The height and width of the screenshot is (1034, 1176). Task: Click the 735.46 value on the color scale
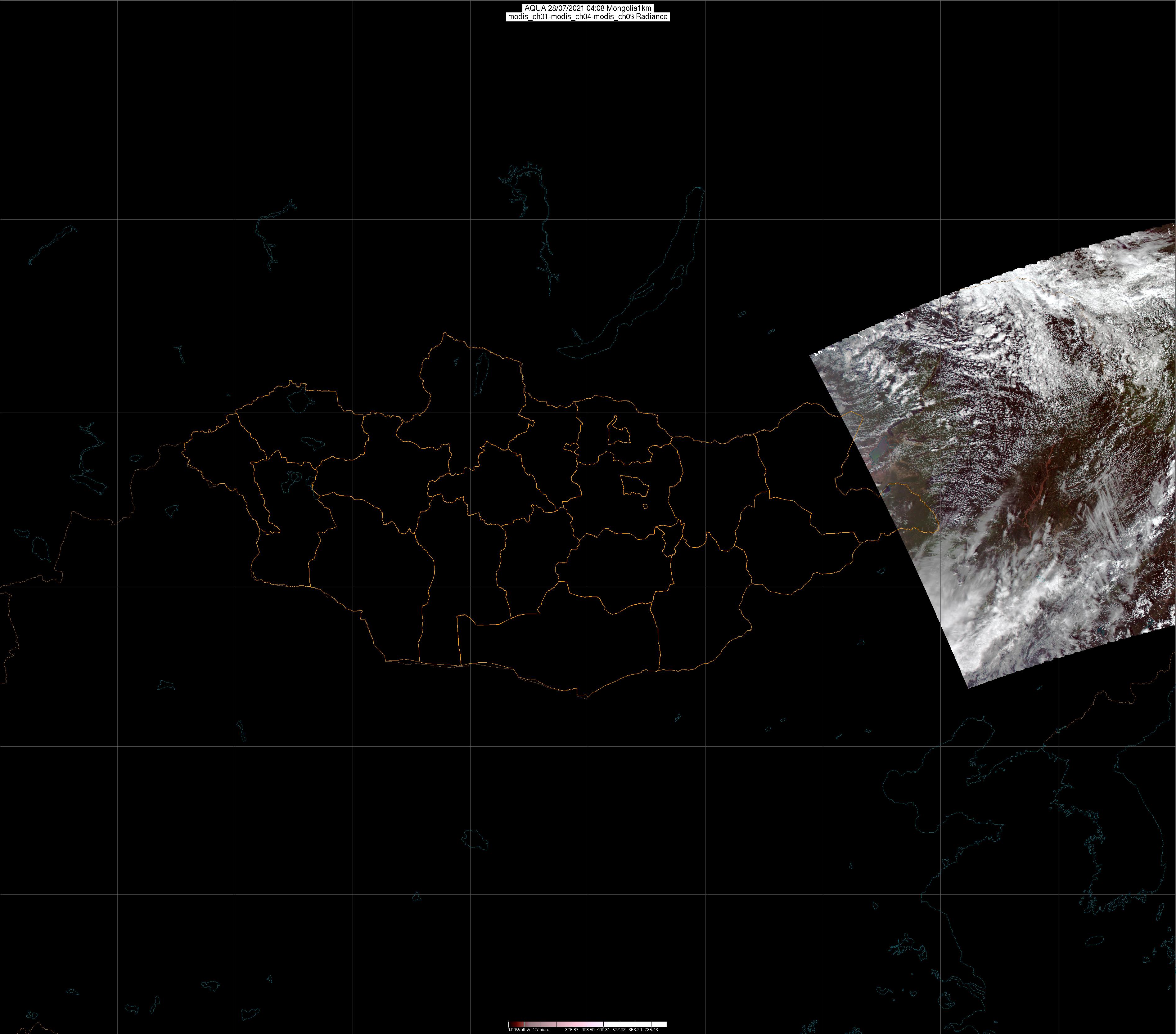click(651, 1029)
